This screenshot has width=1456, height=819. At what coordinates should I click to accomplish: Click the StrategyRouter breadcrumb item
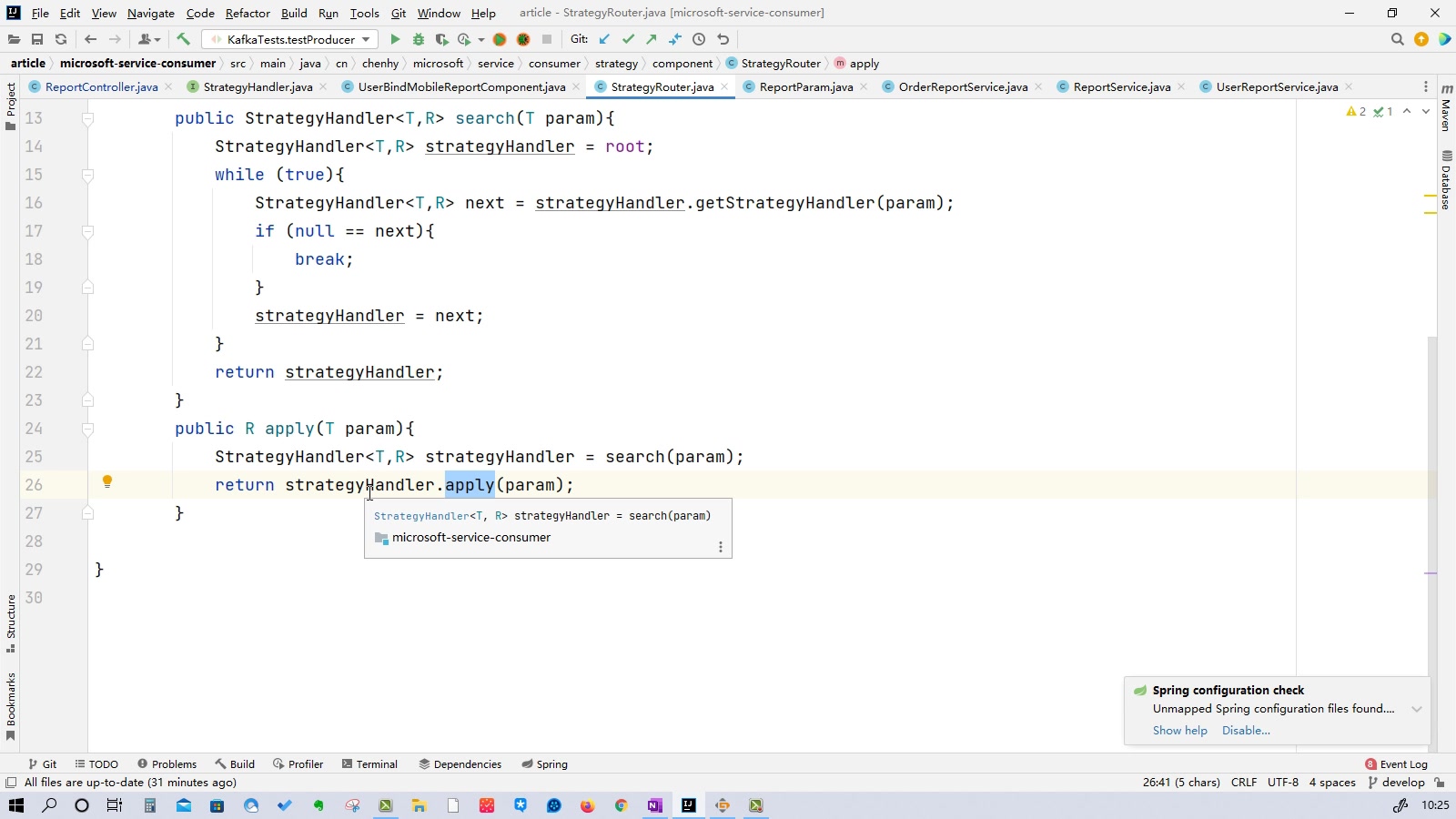(773, 64)
